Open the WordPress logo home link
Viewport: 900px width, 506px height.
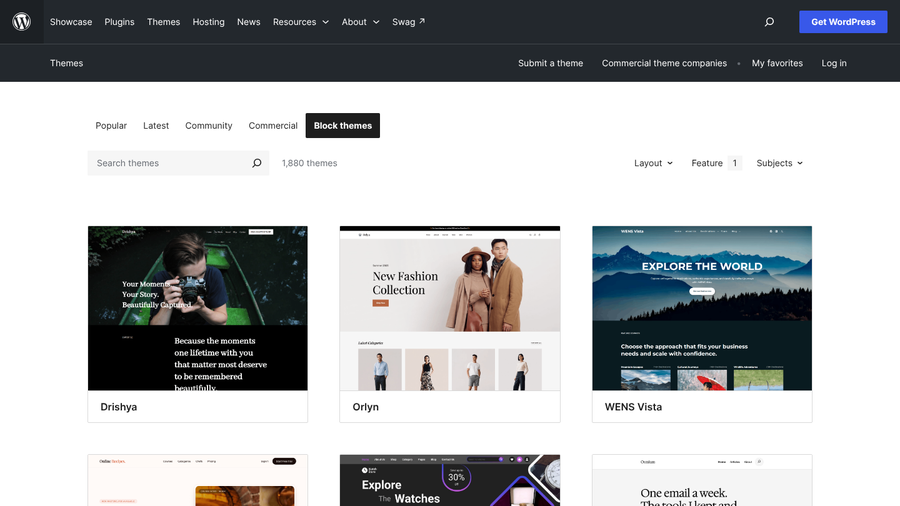click(22, 22)
